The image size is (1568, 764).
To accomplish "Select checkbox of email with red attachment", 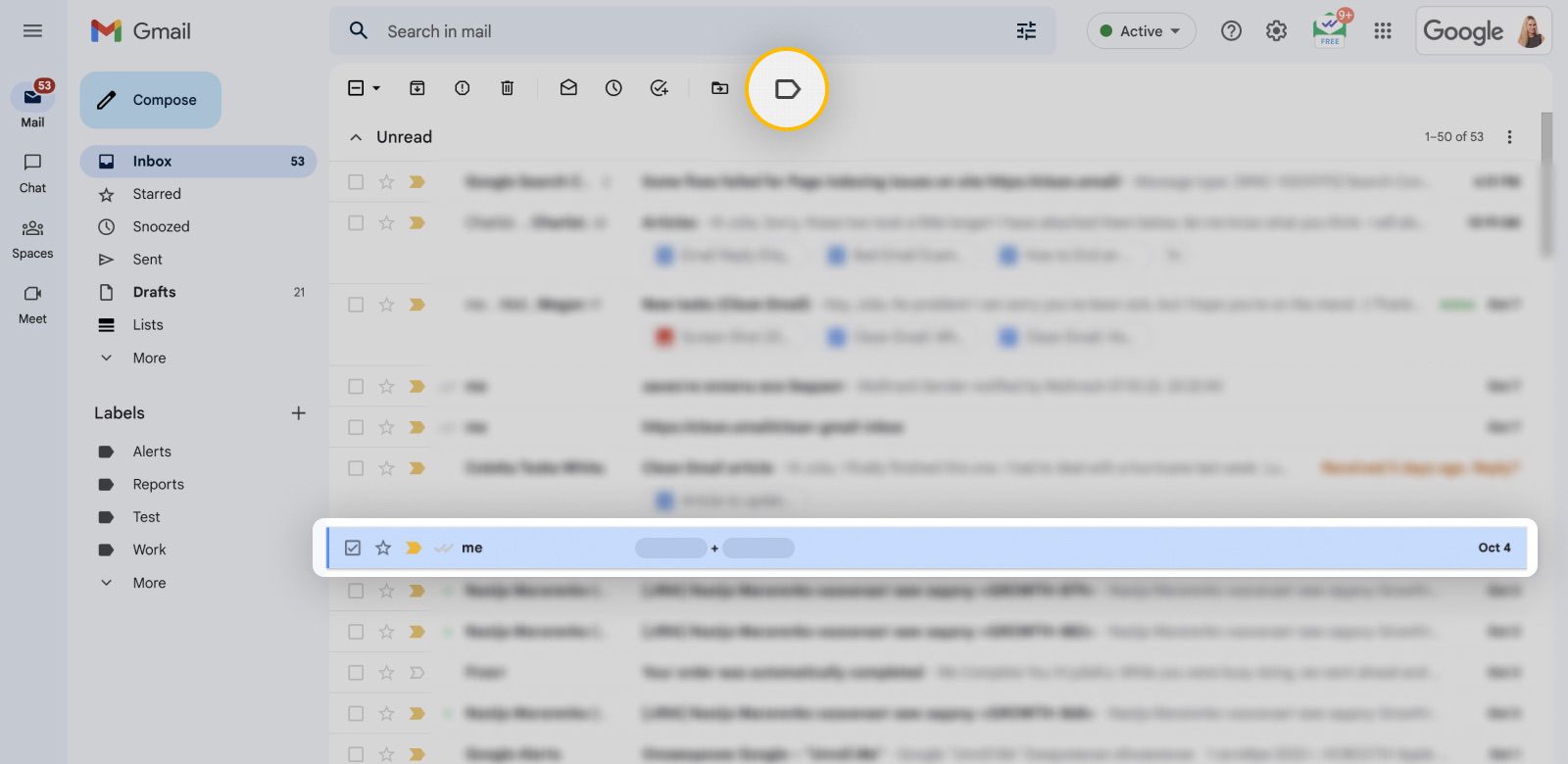I will pyautogui.click(x=356, y=305).
